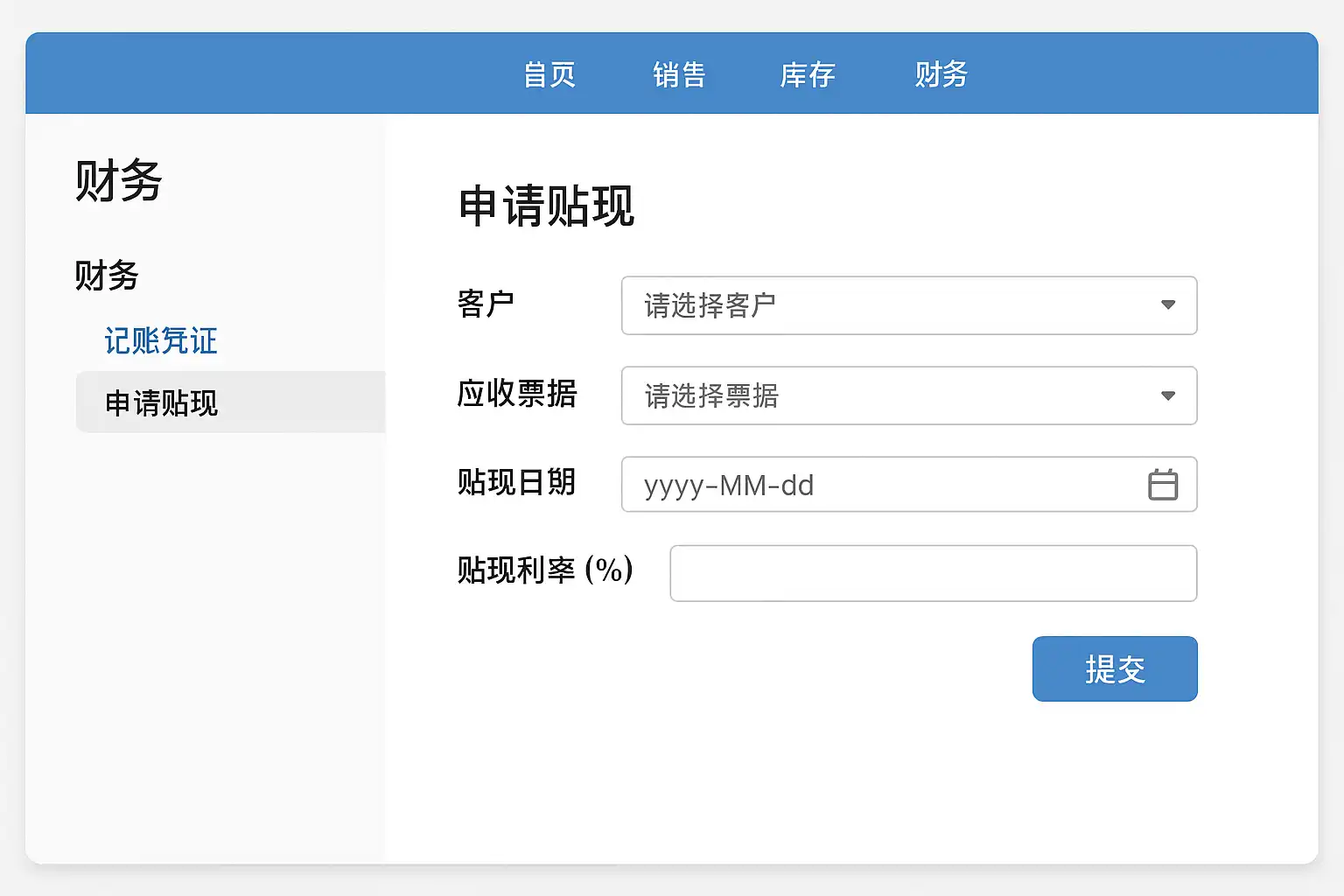Select 财务 in the top navigation bar
The width and height of the screenshot is (1344, 896).
coord(941,75)
